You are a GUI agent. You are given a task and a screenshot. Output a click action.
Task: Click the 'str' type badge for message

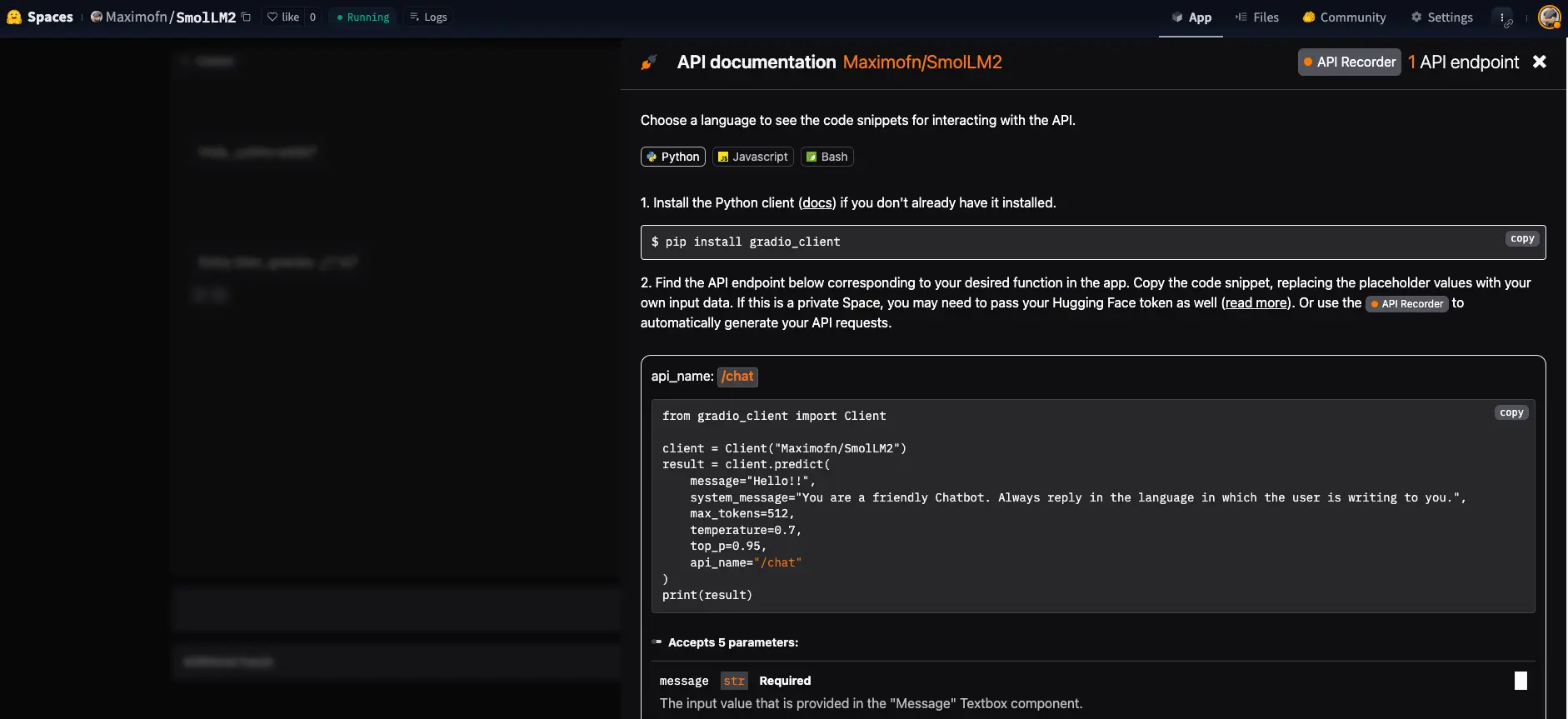pos(734,681)
